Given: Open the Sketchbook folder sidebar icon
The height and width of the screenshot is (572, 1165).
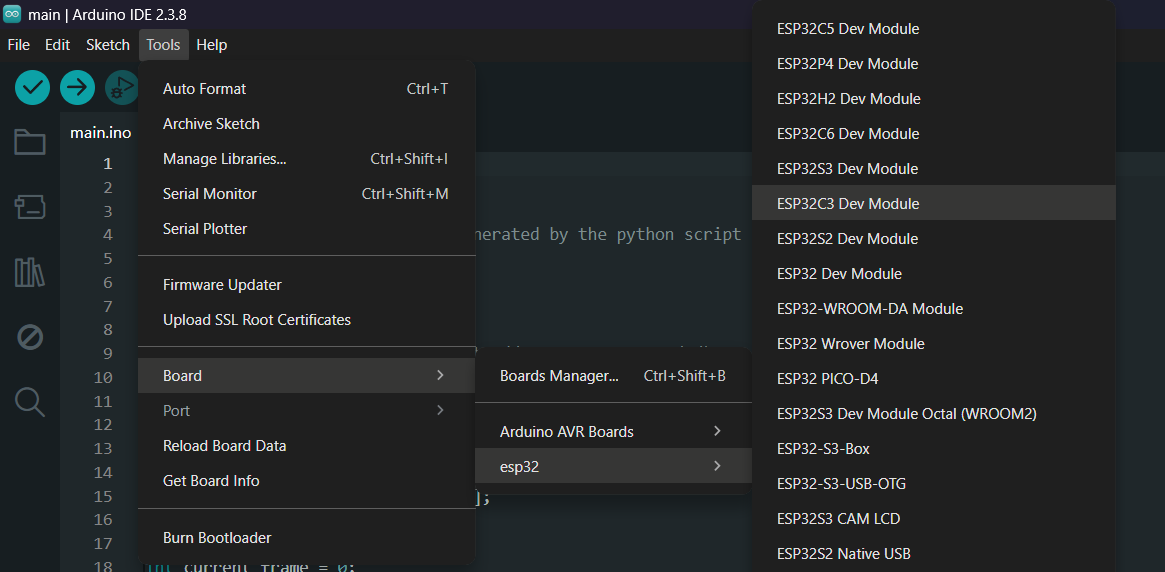Looking at the screenshot, I should point(30,142).
